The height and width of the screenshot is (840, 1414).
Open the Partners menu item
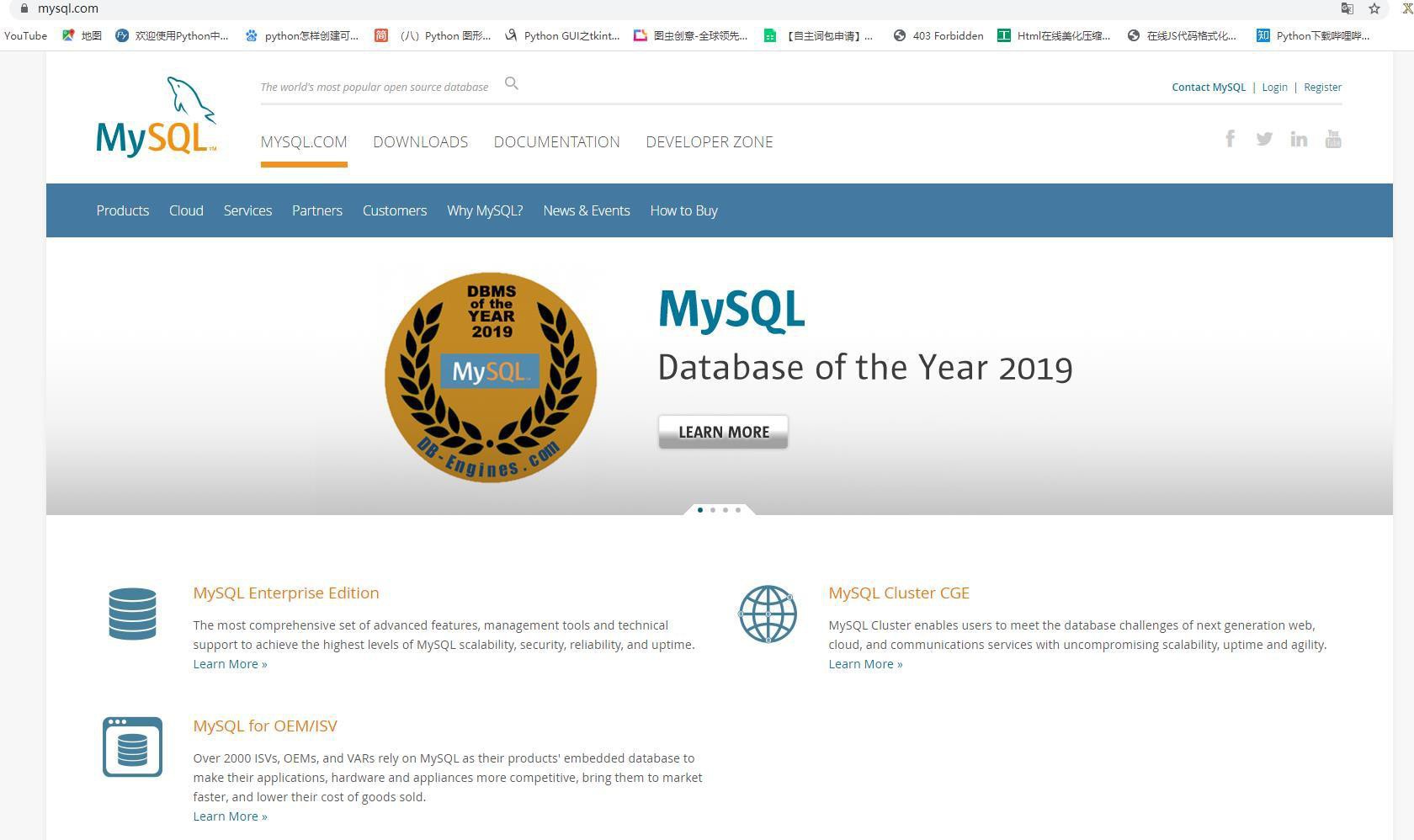[x=317, y=210]
